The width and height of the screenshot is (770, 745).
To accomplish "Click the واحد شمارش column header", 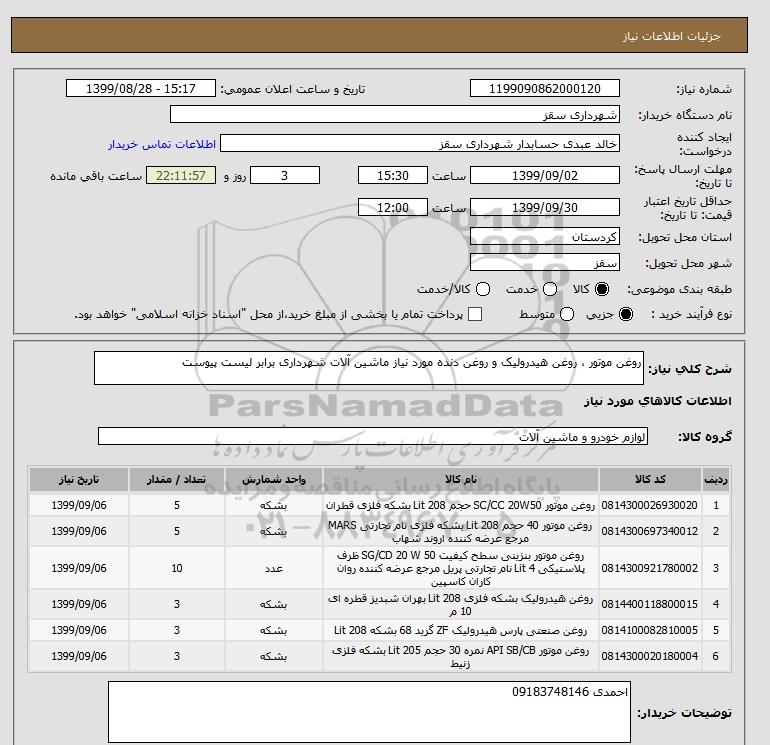I will (274, 479).
